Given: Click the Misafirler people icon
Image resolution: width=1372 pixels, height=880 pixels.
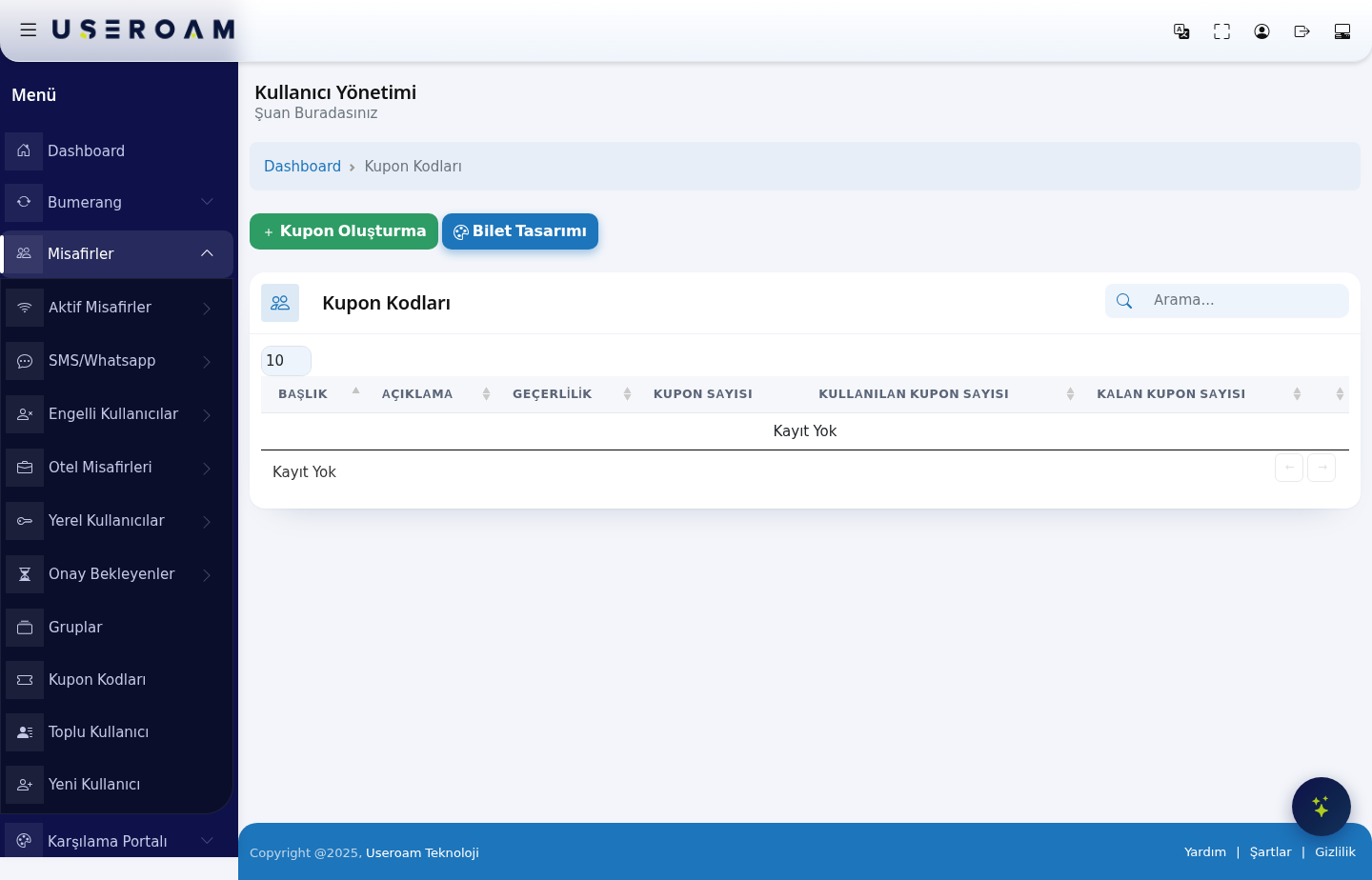Looking at the screenshot, I should [24, 253].
